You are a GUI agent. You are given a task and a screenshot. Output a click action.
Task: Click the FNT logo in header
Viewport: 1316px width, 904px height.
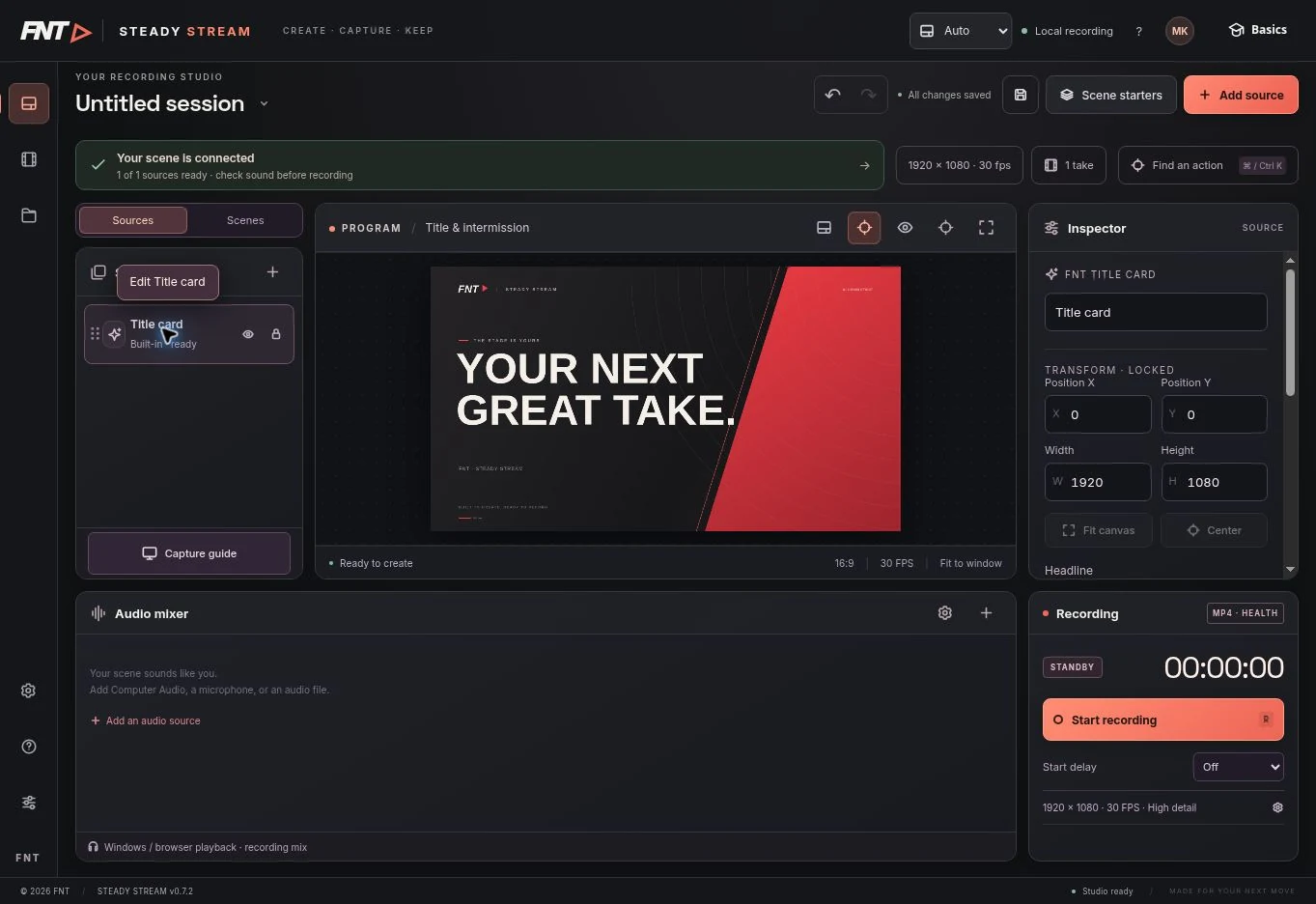tap(56, 31)
